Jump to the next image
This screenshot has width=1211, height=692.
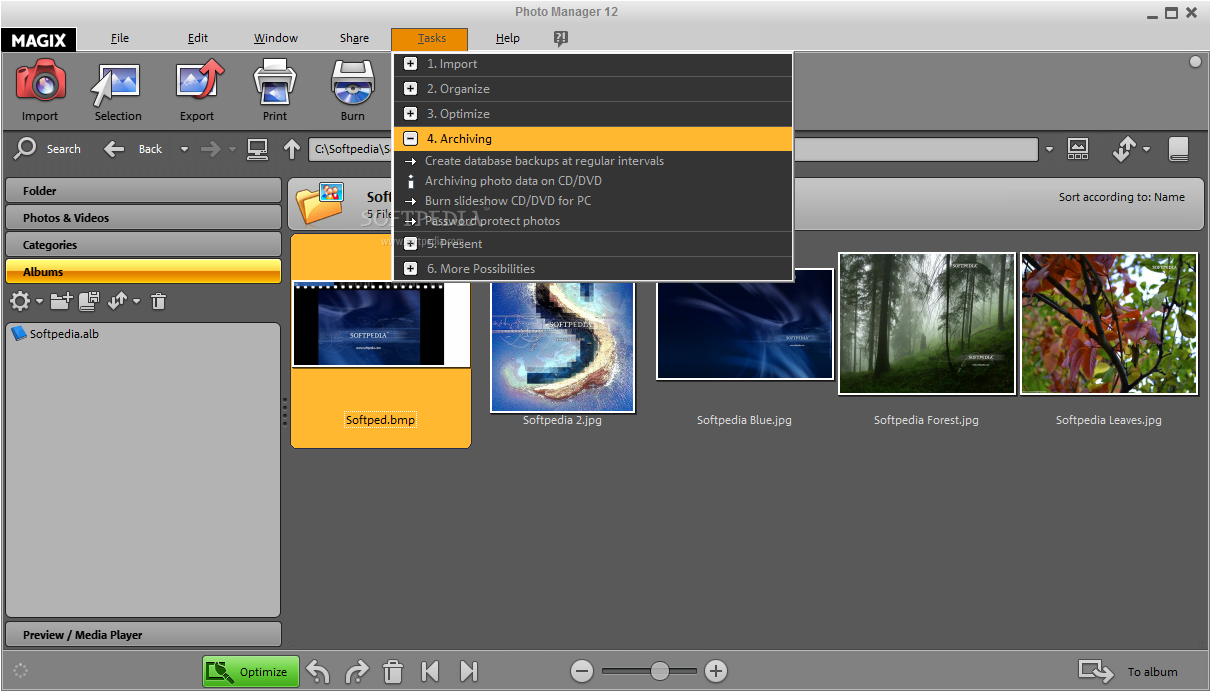click(x=468, y=671)
